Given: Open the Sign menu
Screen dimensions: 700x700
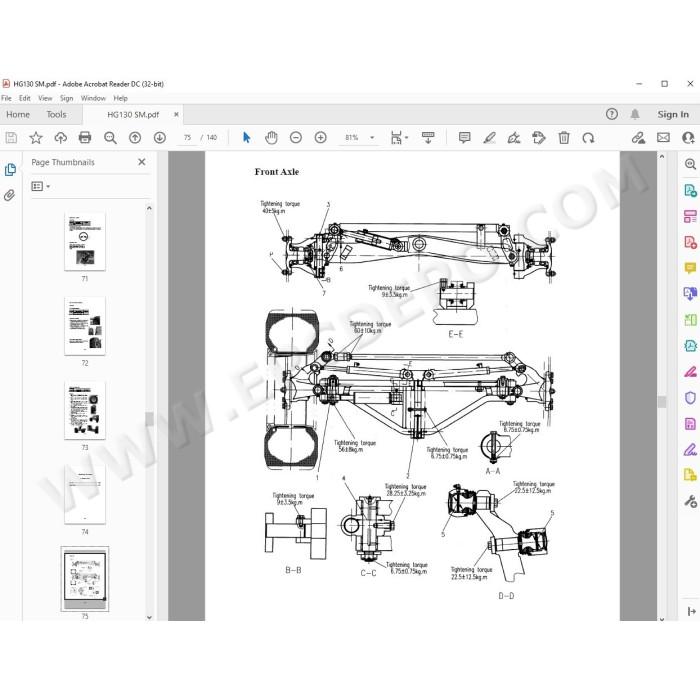Looking at the screenshot, I should tap(67, 98).
